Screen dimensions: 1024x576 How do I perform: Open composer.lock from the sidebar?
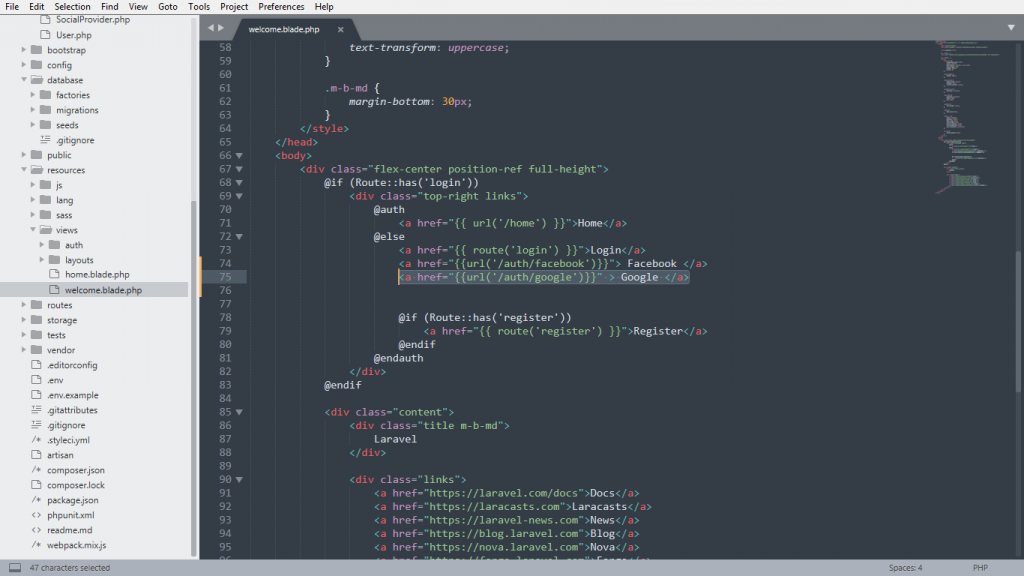(x=76, y=485)
